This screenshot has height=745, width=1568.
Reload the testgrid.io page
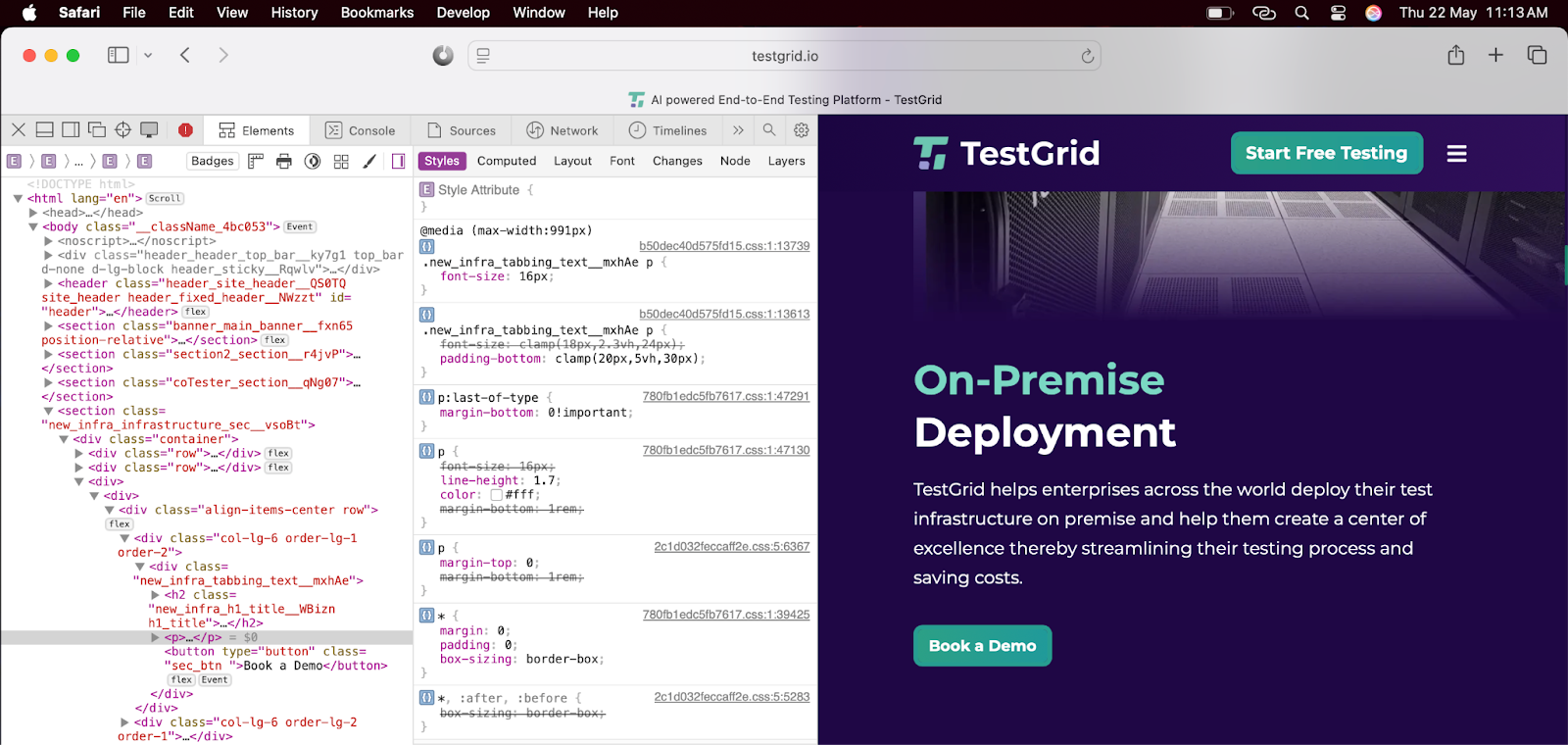pyautogui.click(x=1087, y=56)
